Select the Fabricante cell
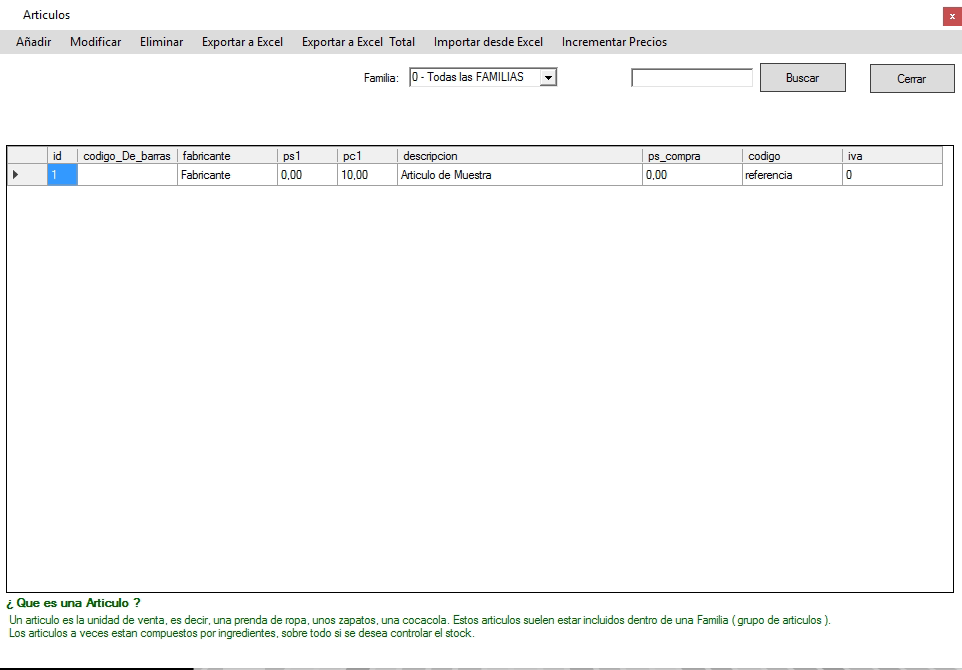Screen dimensions: 962x670 pos(228,175)
